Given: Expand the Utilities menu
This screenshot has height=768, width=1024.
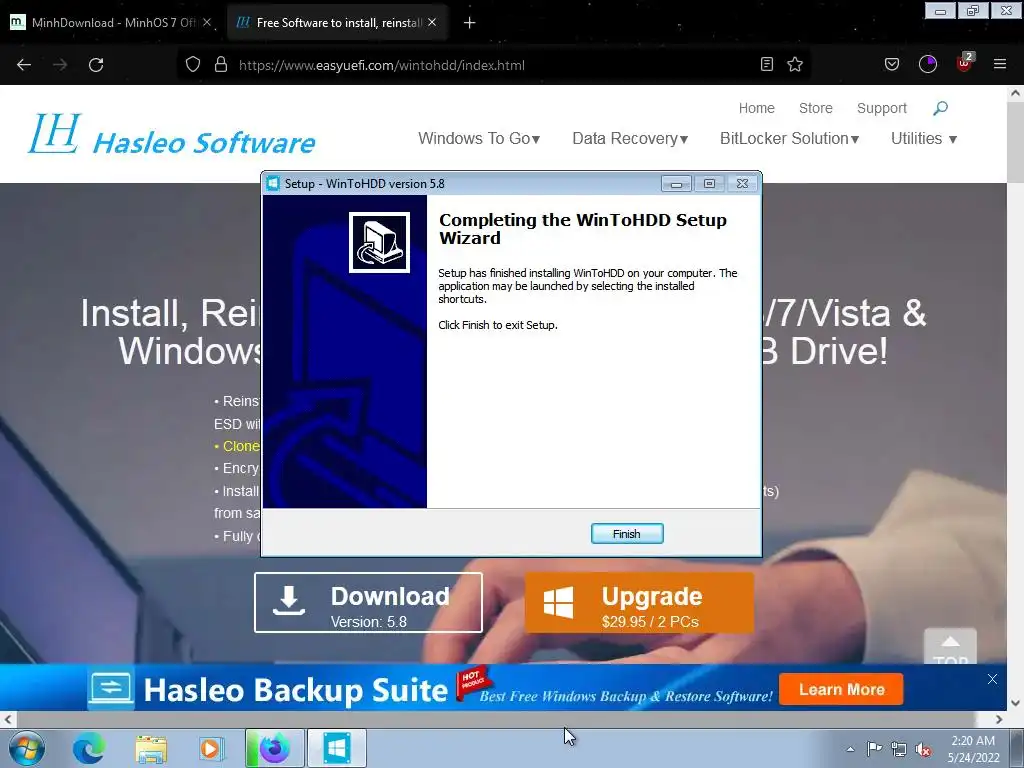Looking at the screenshot, I should coord(924,138).
